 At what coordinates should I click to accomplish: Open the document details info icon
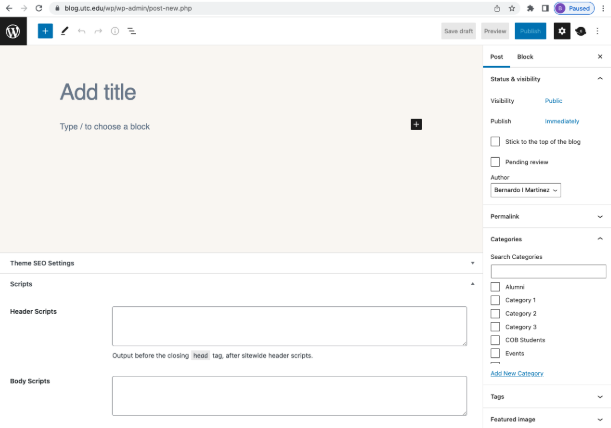(x=114, y=31)
